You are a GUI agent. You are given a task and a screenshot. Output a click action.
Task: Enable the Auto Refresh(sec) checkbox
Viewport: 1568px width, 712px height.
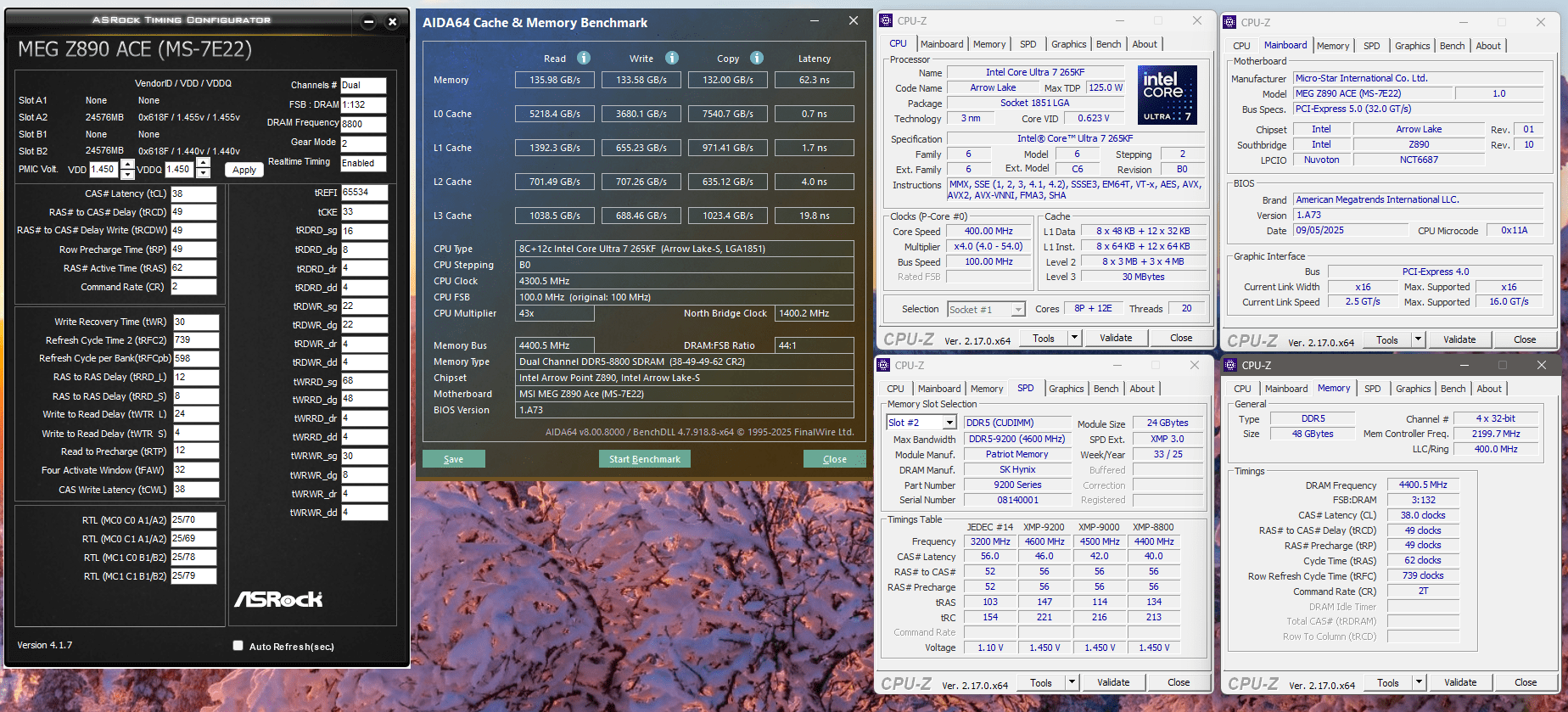238,646
